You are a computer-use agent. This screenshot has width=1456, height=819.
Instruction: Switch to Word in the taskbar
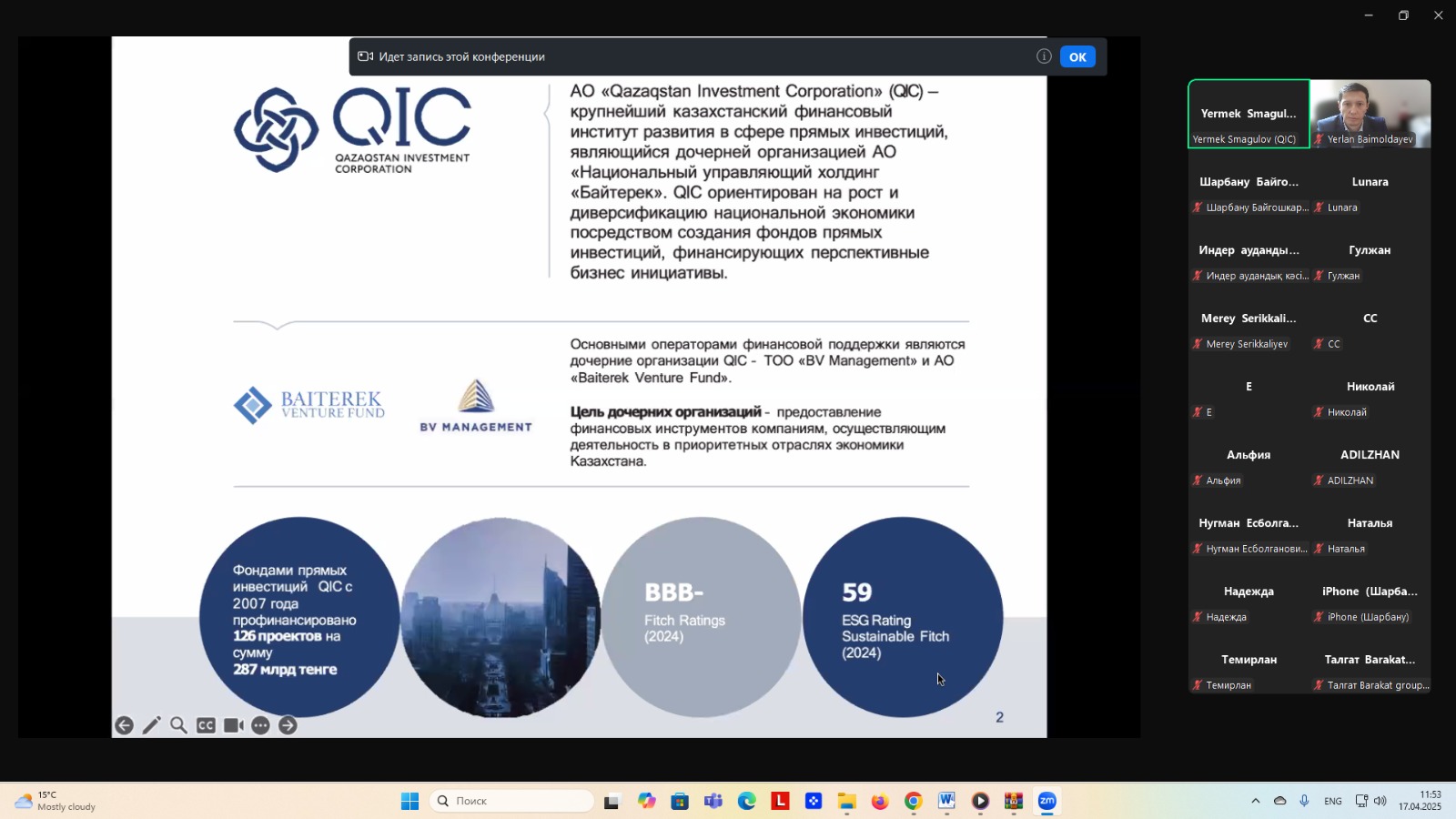click(x=946, y=801)
